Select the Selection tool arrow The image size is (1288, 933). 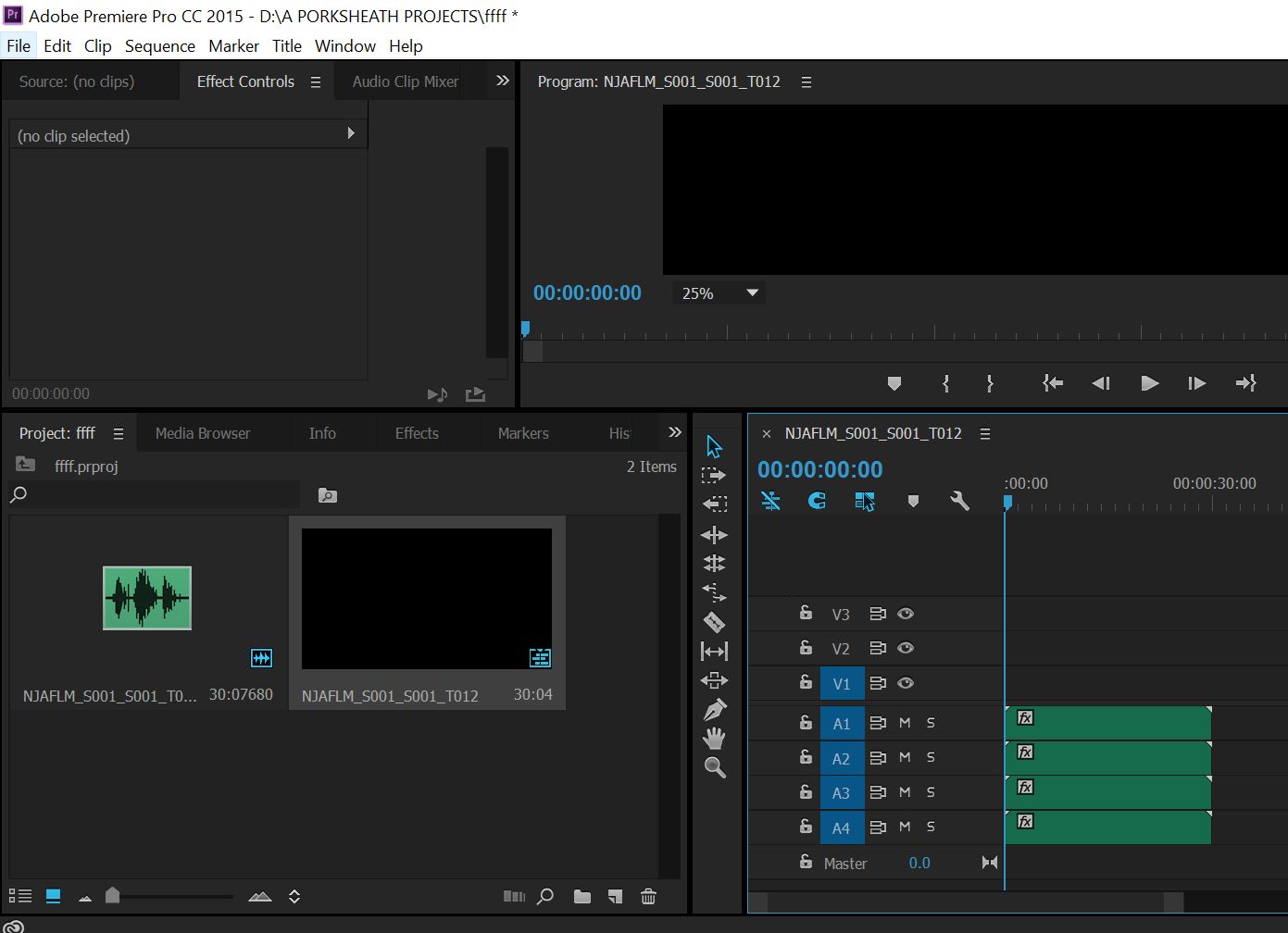point(714,446)
